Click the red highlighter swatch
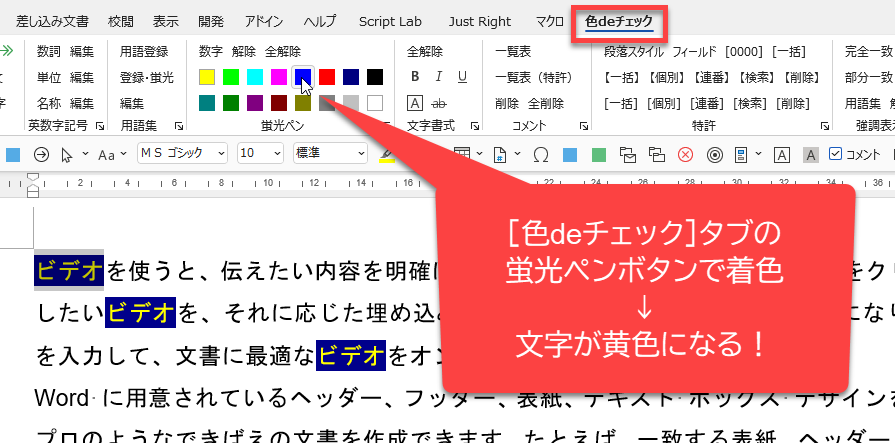This screenshot has height=443, width=895. coord(327,77)
